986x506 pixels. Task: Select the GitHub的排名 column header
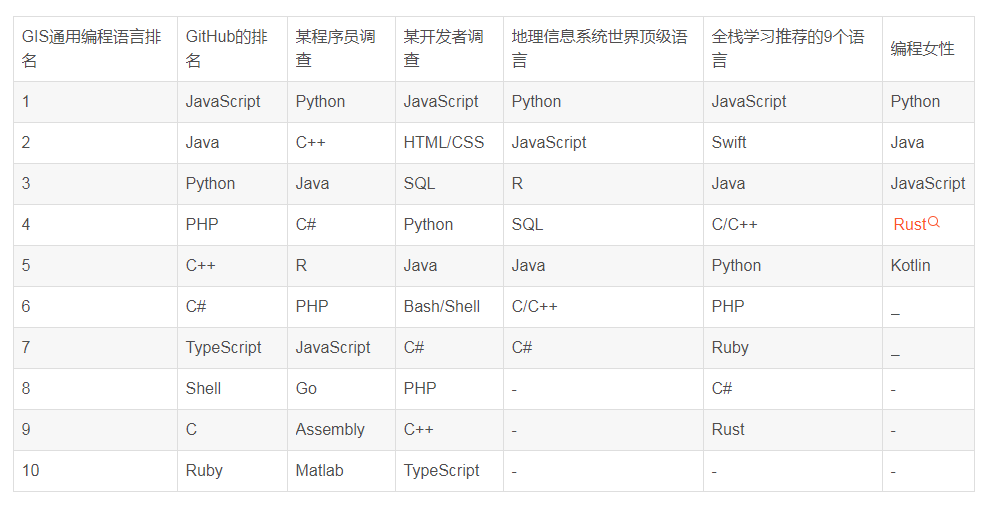[232, 48]
